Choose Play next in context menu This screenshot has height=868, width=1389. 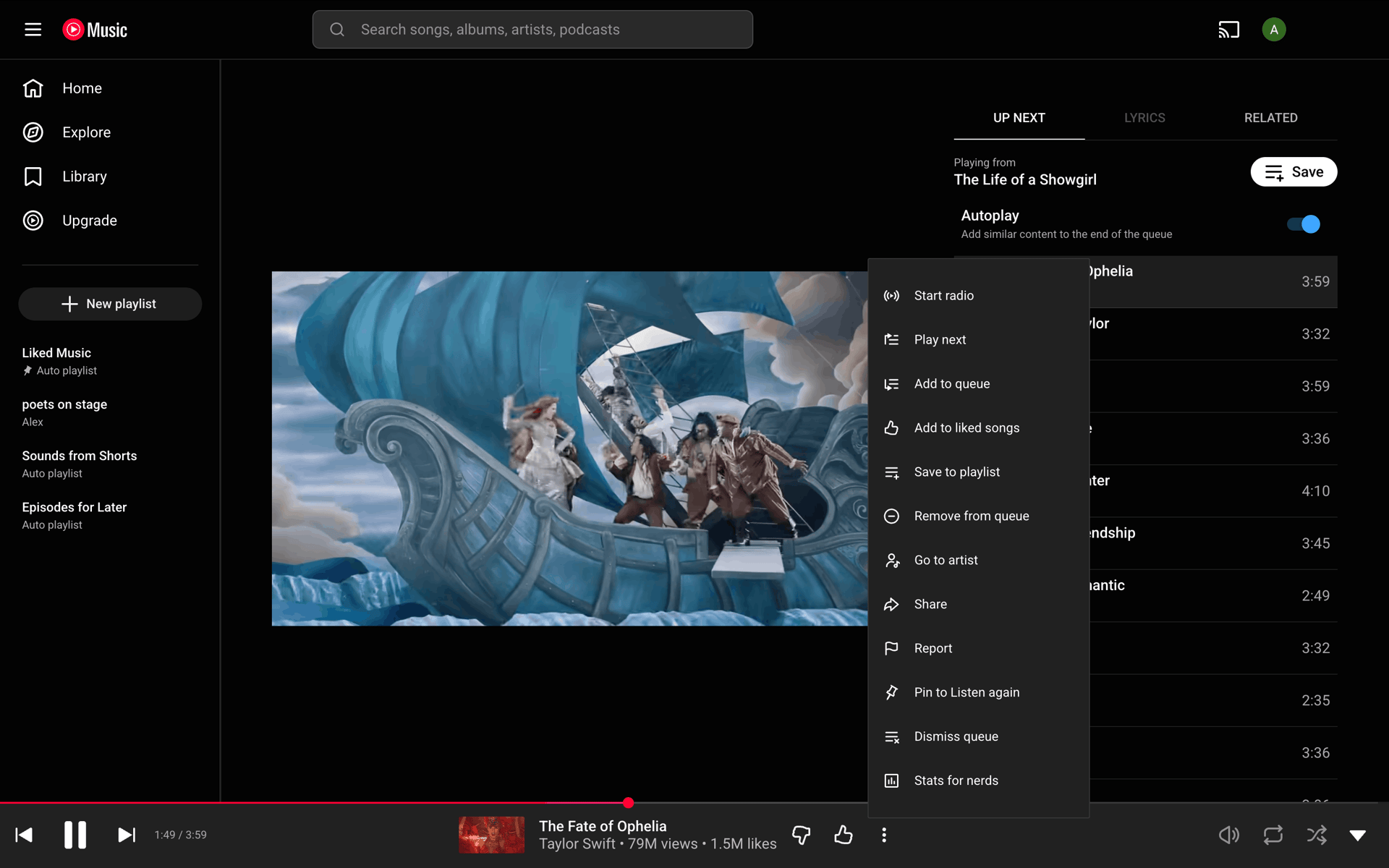[978, 339]
